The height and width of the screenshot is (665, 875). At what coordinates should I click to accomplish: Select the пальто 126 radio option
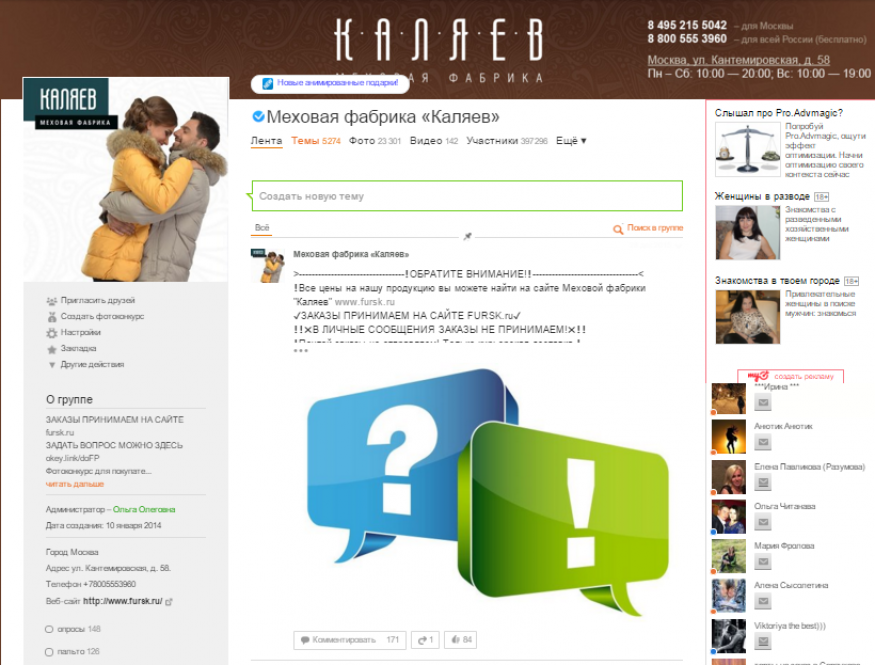tap(49, 652)
